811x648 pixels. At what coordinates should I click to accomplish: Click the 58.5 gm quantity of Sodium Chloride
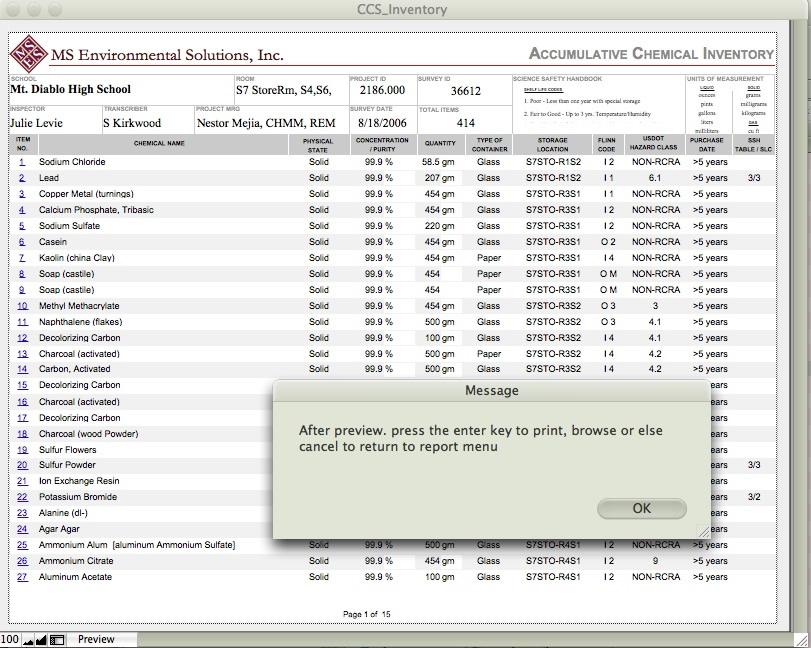tap(438, 162)
